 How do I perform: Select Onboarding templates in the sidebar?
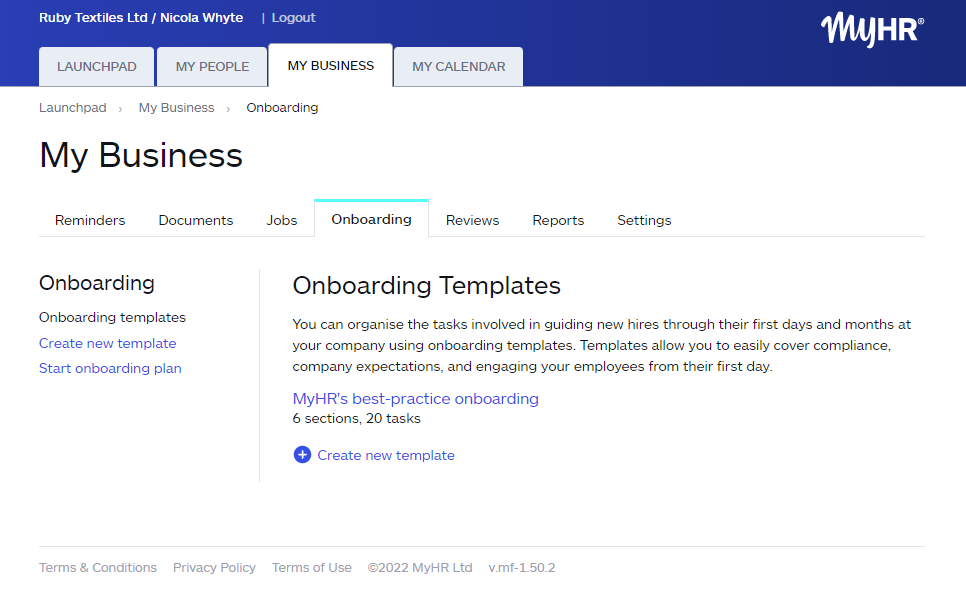[112, 317]
